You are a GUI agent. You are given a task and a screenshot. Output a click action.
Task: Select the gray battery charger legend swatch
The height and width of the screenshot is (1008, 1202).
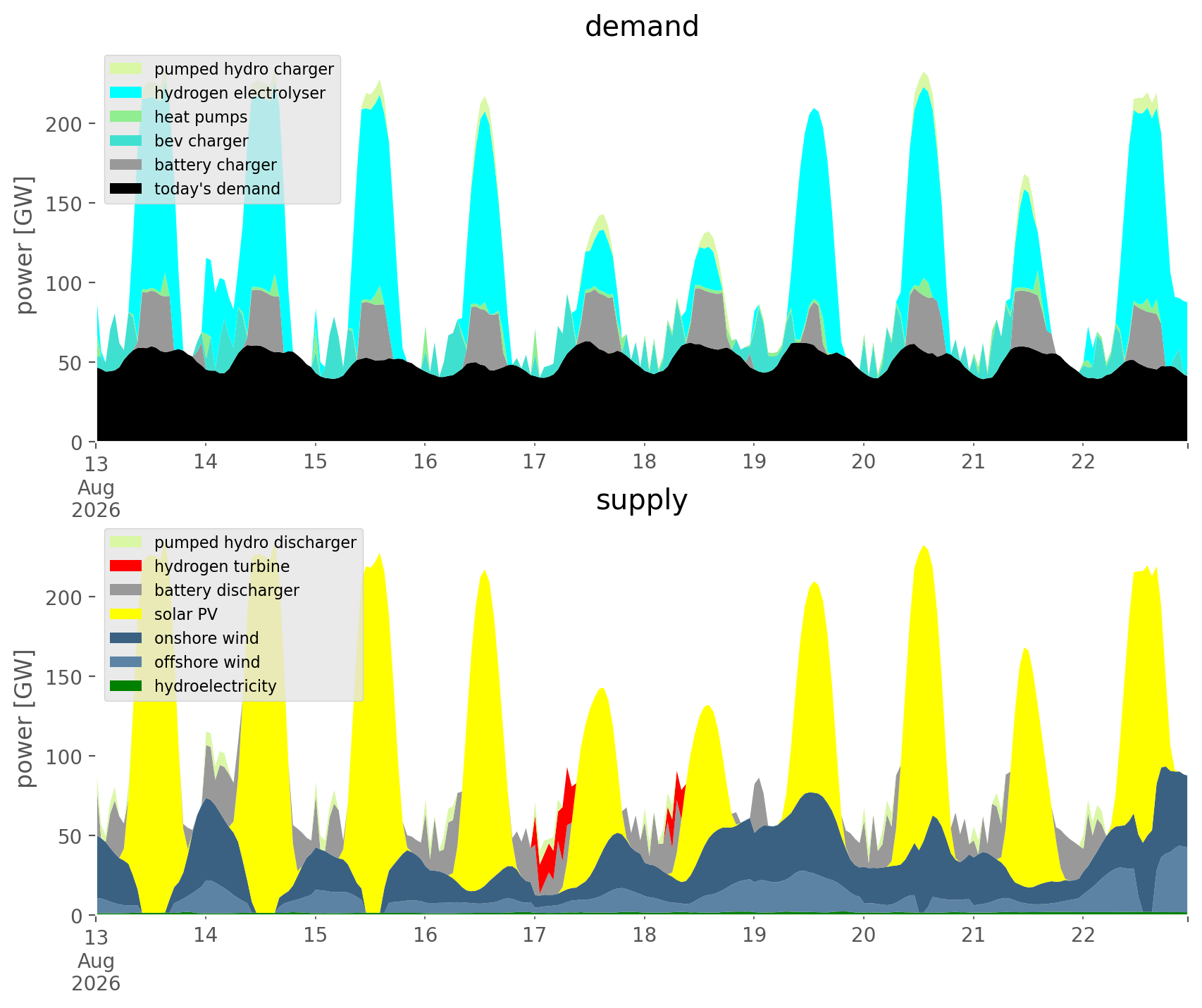pyautogui.click(x=126, y=165)
